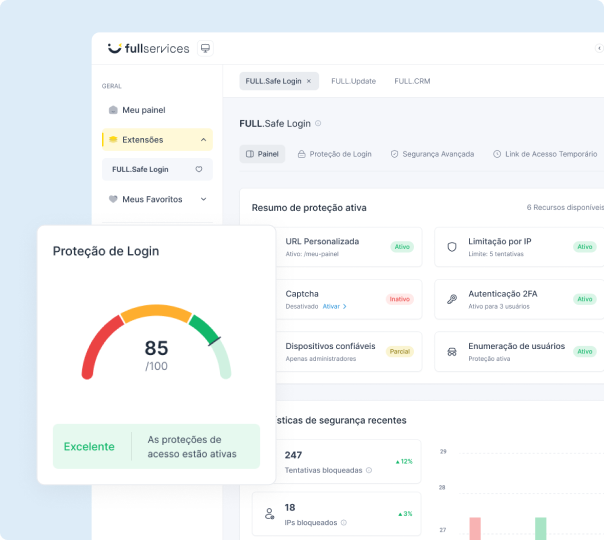Screen dimensions: 604x540
Task: Open the Proteção de Login sub-tab
Action: coord(334,154)
